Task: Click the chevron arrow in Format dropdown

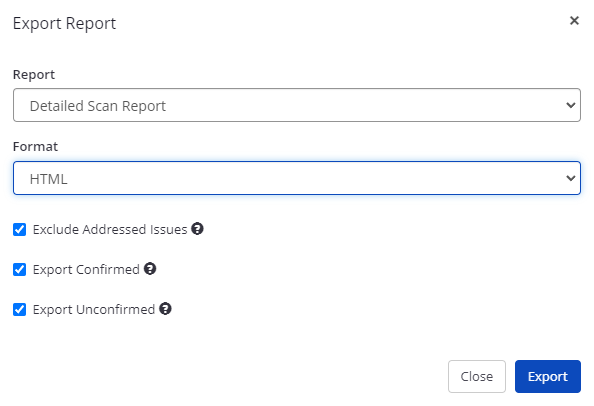Action: pyautogui.click(x=571, y=178)
